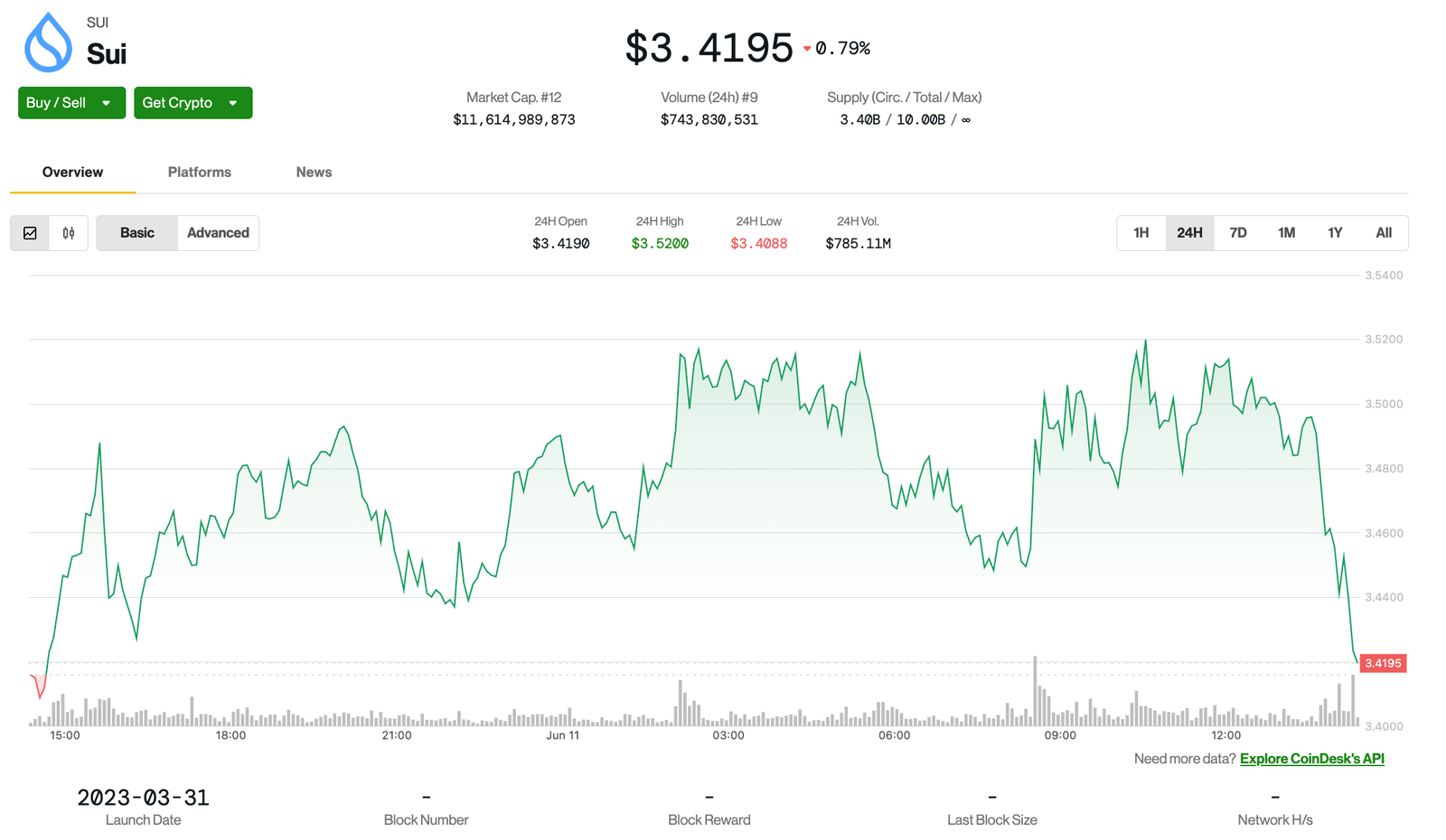The image size is (1446, 840).
Task: Open the Explore CoinDesk's API link
Action: [x=1311, y=759]
